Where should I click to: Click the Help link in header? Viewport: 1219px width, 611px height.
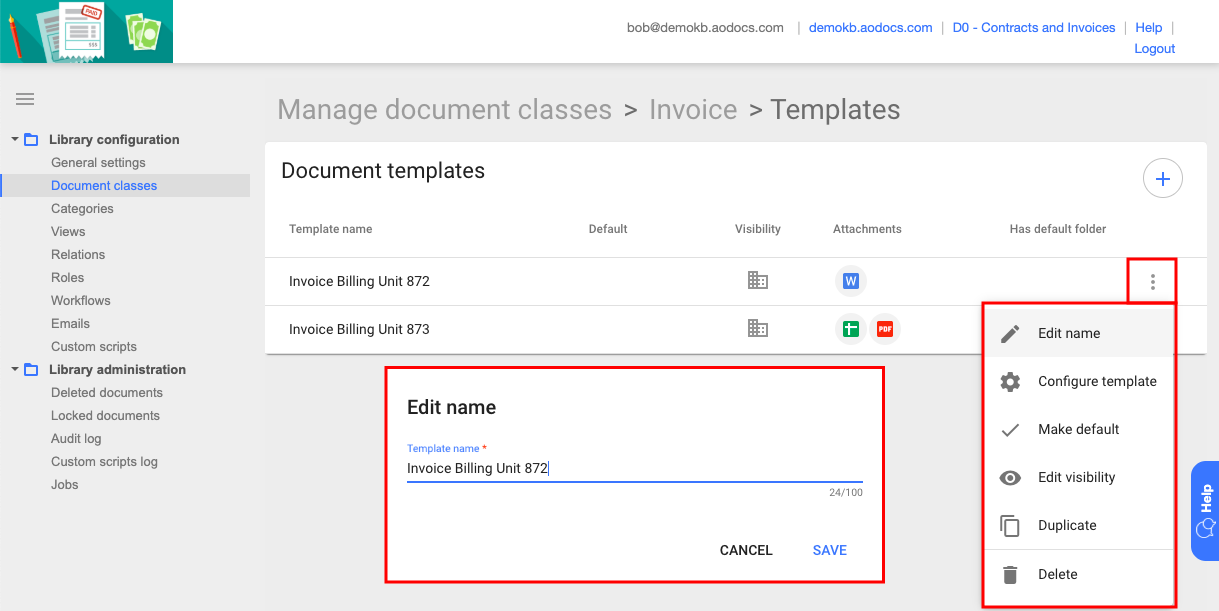[x=1149, y=28]
